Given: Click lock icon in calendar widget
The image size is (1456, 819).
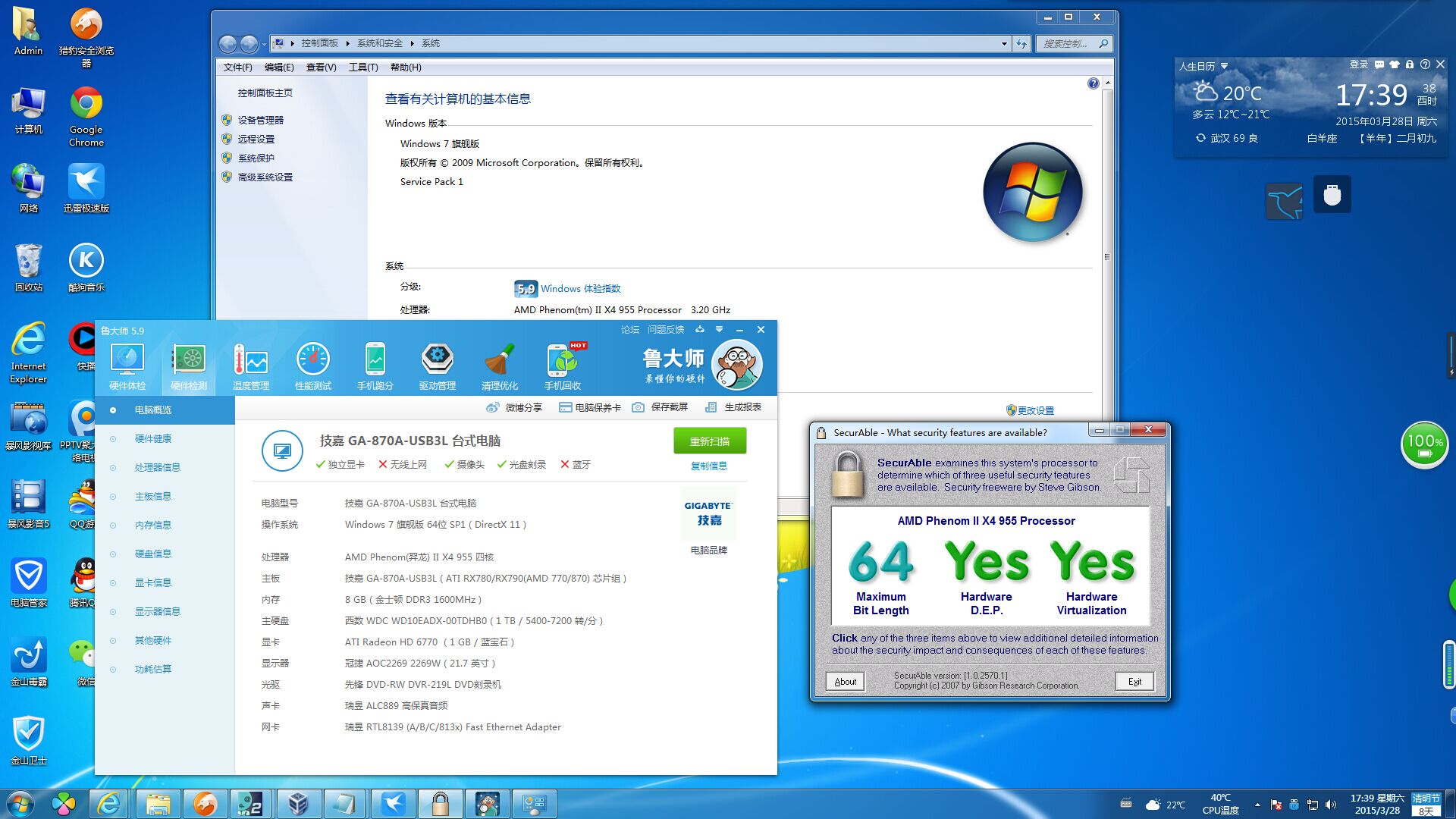Looking at the screenshot, I should pyautogui.click(x=1409, y=65).
